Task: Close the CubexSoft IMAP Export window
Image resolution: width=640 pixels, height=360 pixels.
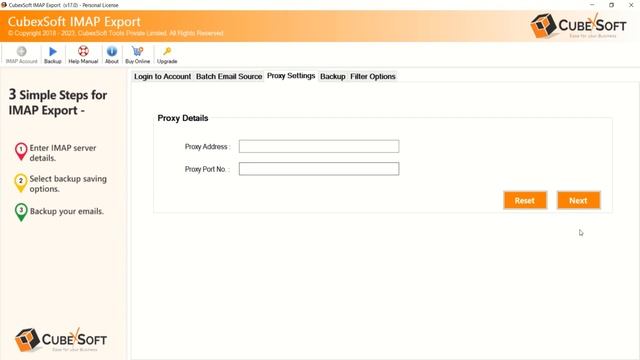Action: [631, 5]
